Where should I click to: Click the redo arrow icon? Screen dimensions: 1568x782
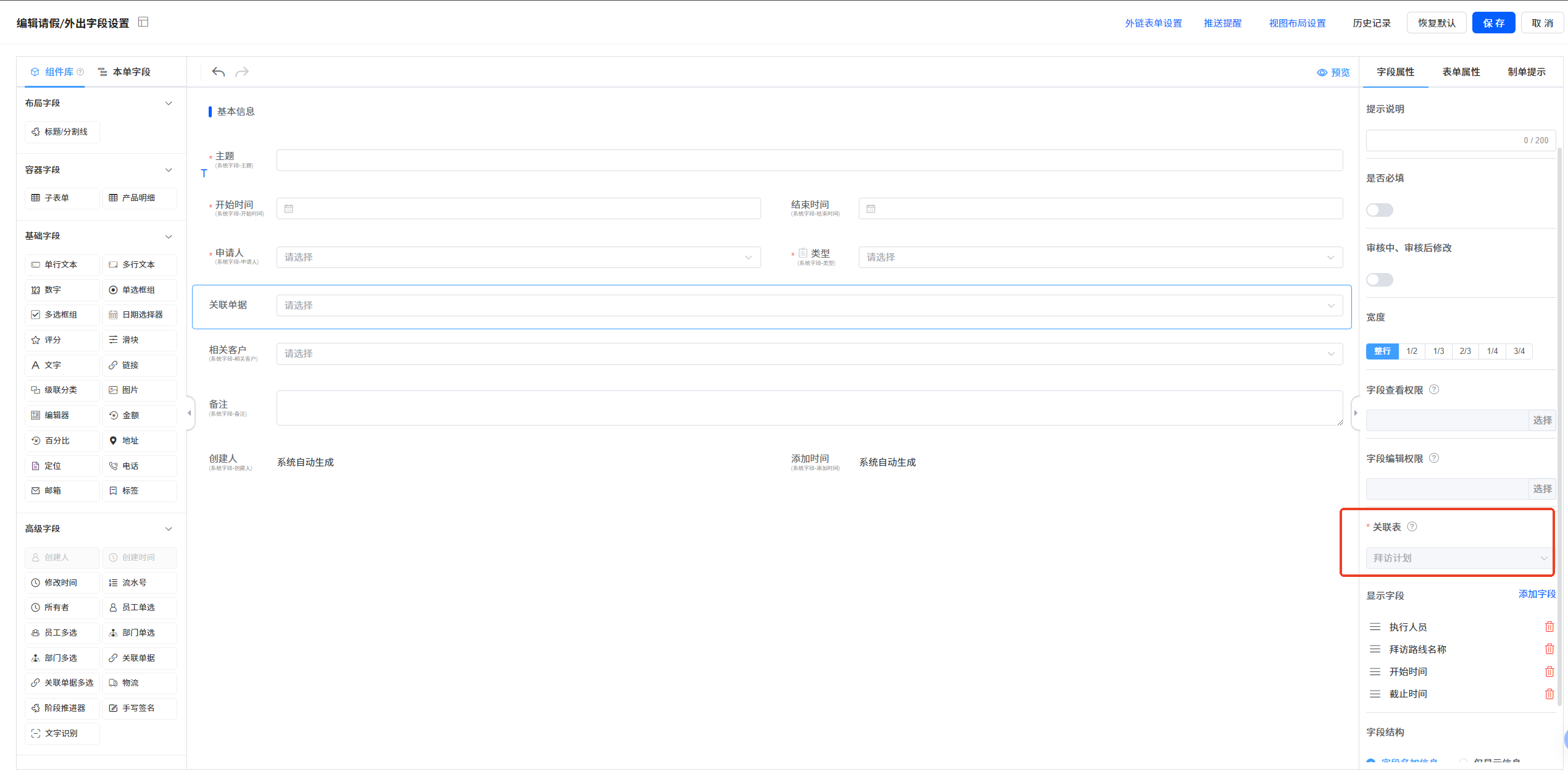point(242,72)
